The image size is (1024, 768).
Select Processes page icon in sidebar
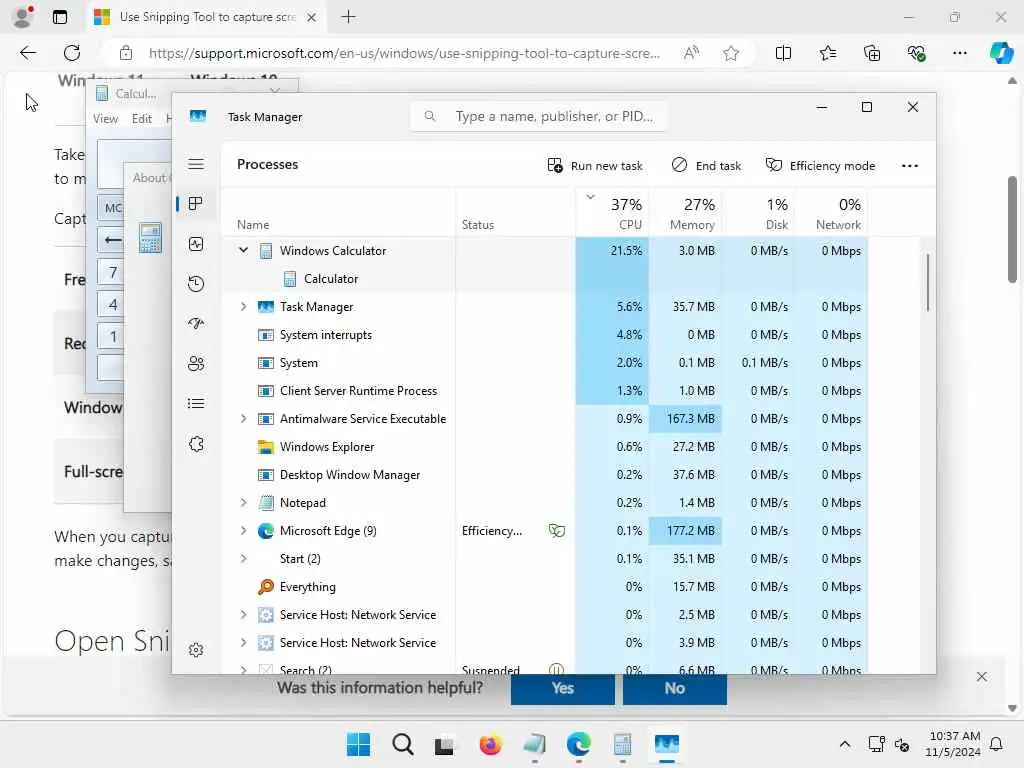point(195,204)
